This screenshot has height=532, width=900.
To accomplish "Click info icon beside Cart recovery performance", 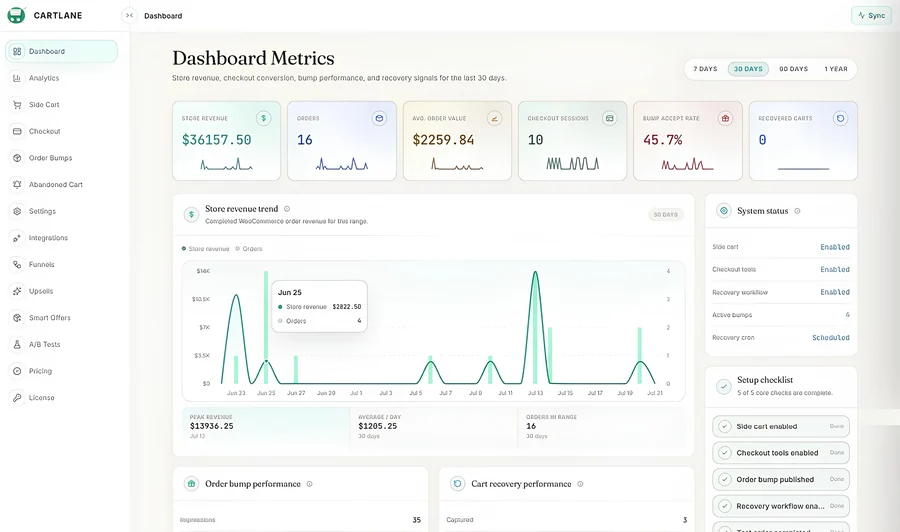I will coord(580,484).
